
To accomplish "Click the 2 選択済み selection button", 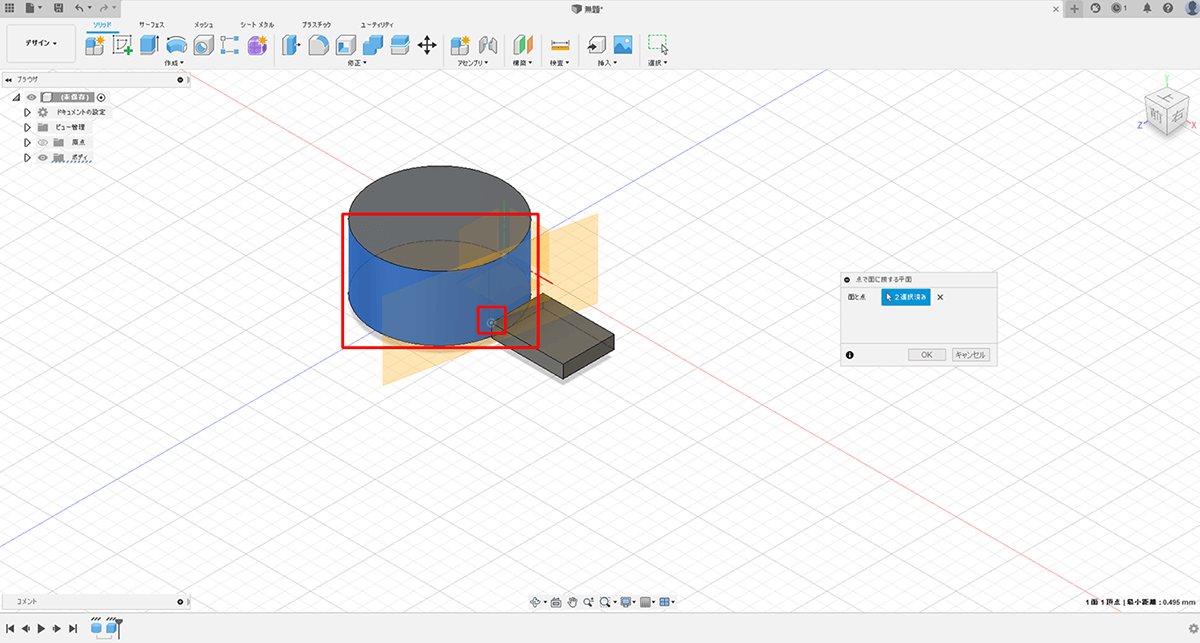I will pyautogui.click(x=906, y=297).
